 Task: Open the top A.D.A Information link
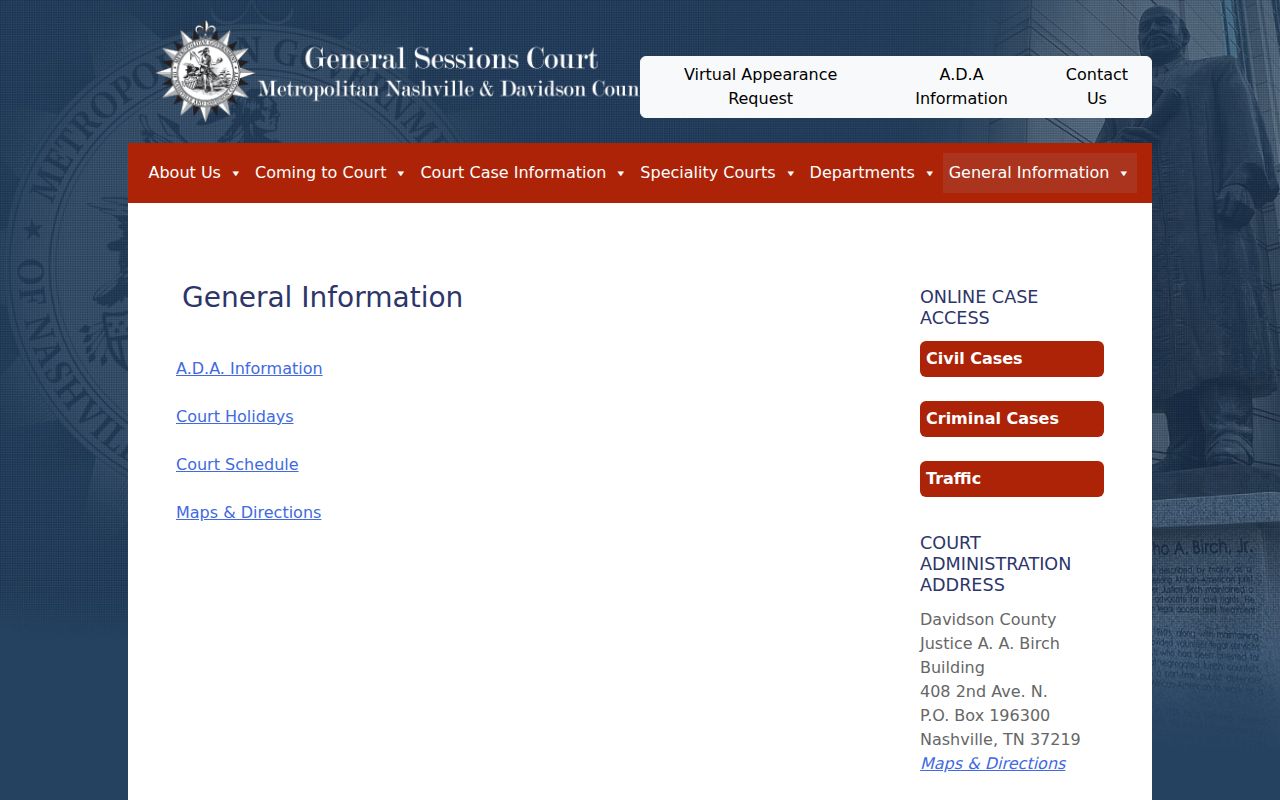coord(961,87)
